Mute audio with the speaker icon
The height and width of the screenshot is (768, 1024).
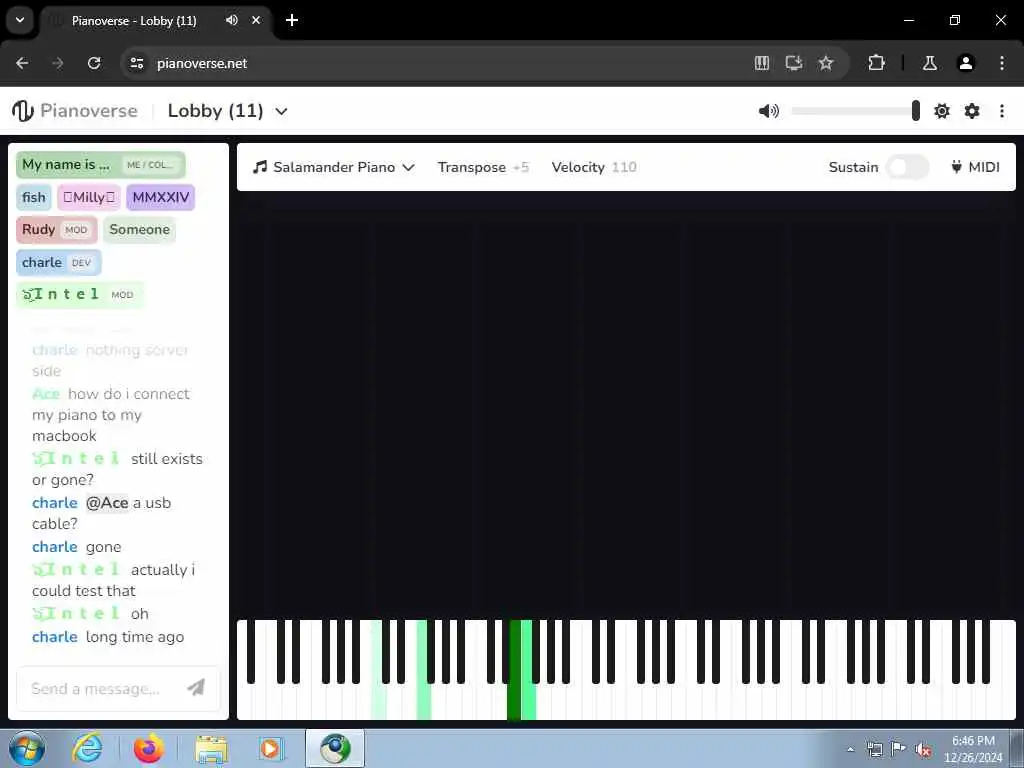[x=769, y=111]
